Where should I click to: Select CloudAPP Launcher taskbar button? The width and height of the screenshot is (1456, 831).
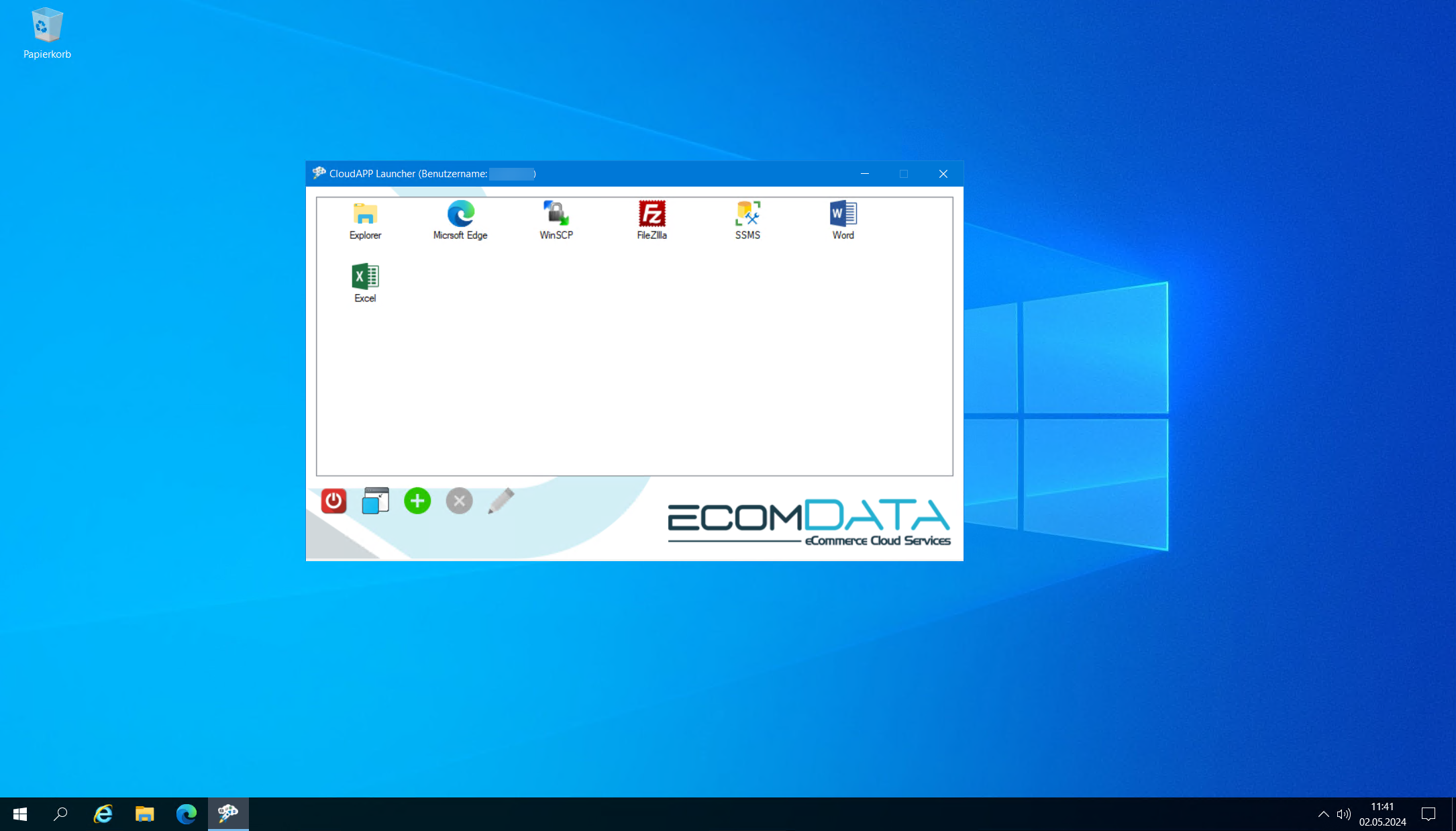(x=228, y=814)
